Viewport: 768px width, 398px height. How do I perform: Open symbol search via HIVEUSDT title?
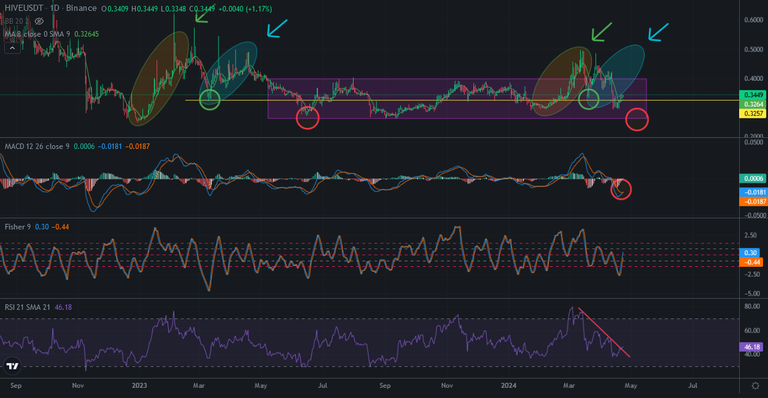coord(24,8)
